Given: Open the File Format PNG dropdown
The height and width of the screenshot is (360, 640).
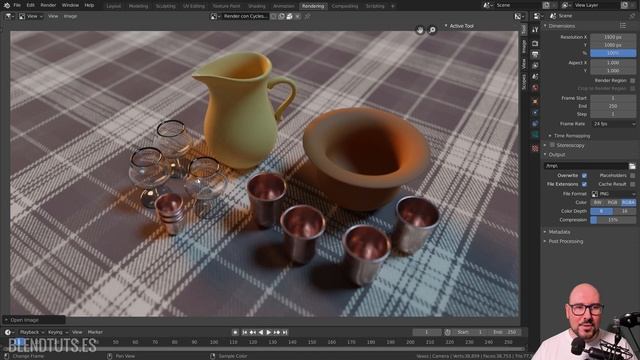Looking at the screenshot, I should (613, 194).
